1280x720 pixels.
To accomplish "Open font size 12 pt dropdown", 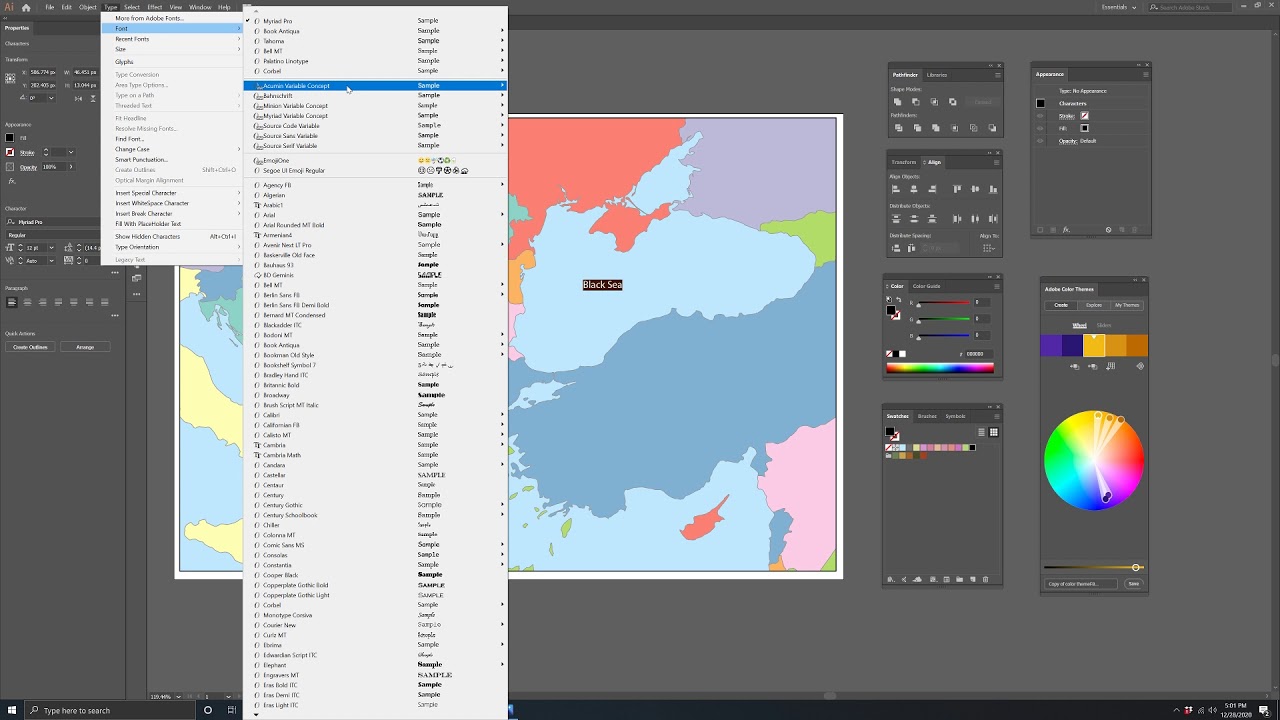I will coord(52,248).
